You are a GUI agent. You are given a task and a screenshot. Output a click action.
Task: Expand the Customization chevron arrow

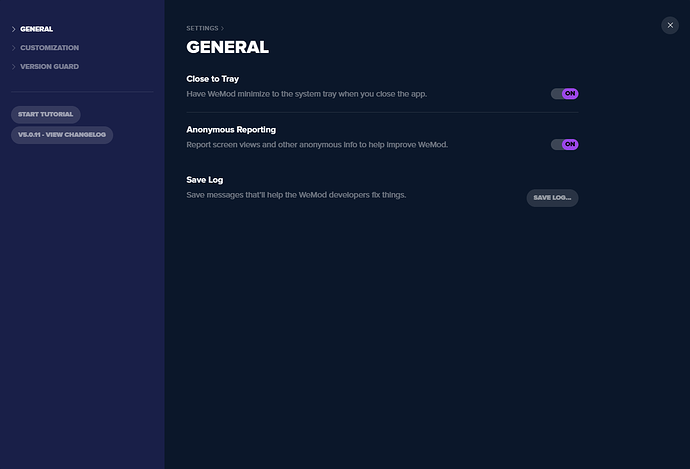point(13,48)
